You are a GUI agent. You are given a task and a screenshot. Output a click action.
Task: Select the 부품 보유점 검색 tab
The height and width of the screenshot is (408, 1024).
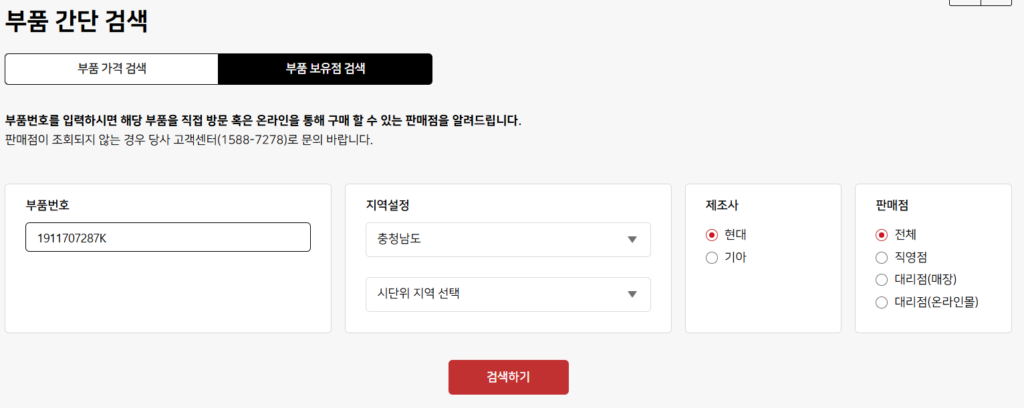[325, 69]
